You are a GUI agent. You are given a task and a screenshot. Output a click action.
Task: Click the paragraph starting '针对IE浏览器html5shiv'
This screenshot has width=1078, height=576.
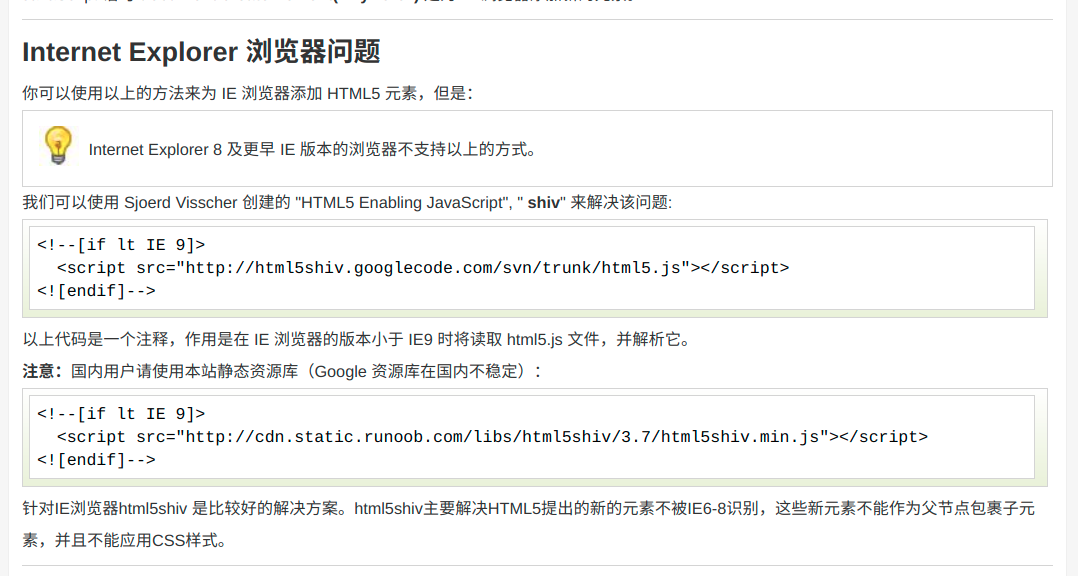point(528,509)
